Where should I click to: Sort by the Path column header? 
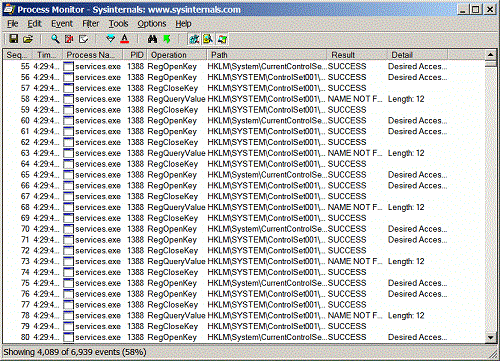click(x=267, y=55)
